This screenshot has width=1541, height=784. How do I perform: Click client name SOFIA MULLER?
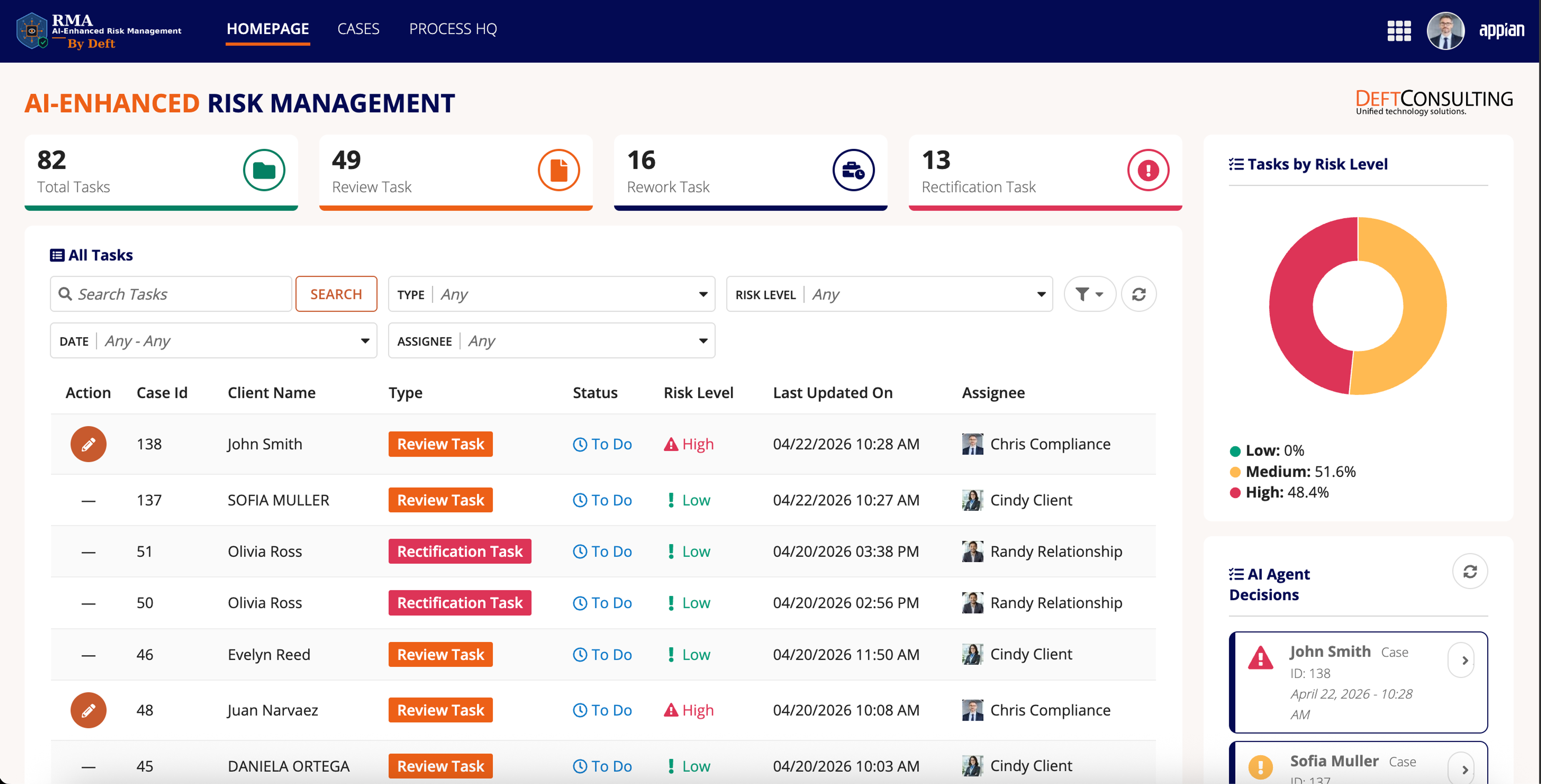[x=278, y=501]
